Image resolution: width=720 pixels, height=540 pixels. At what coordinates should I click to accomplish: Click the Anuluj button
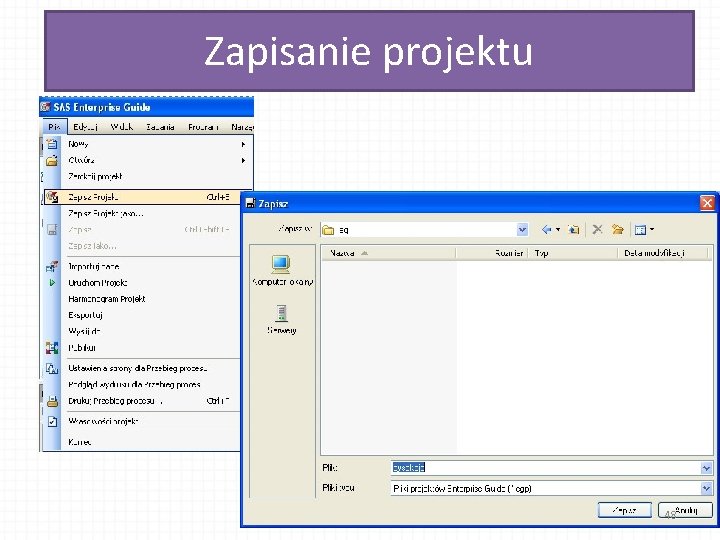pyautogui.click(x=686, y=510)
